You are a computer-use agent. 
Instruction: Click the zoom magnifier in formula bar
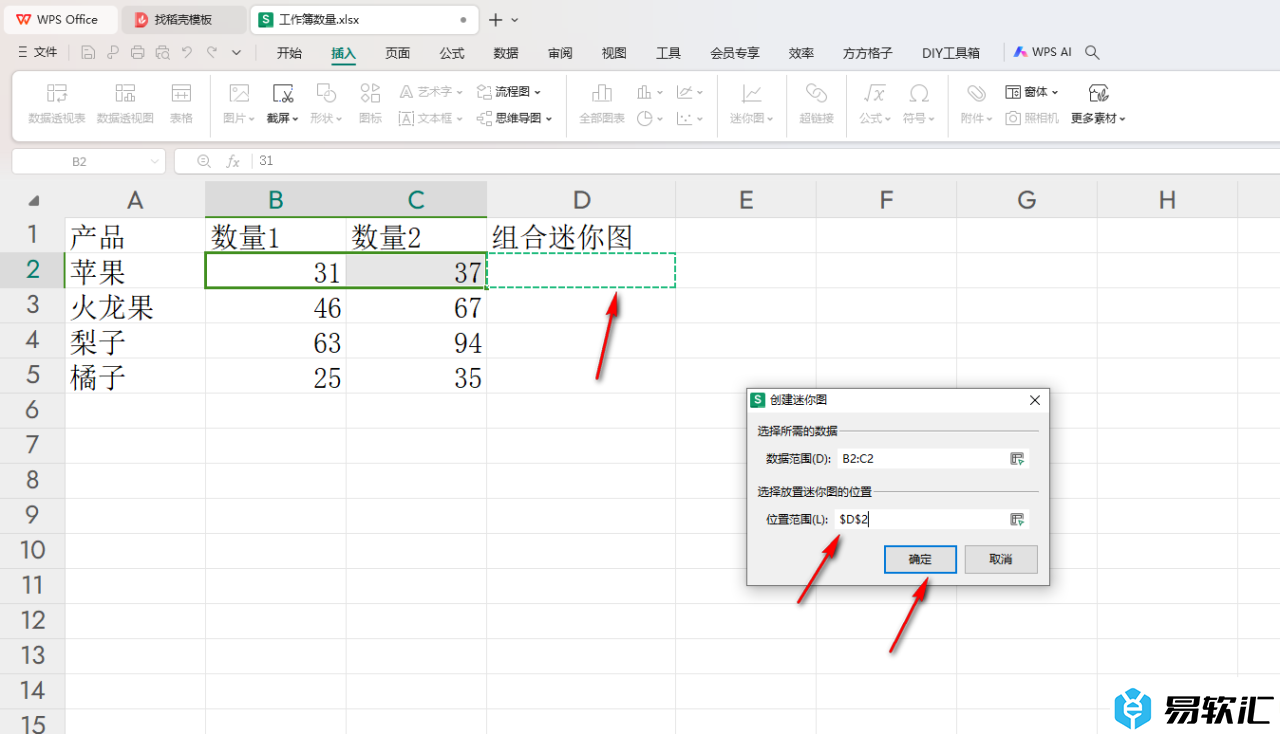click(x=204, y=161)
